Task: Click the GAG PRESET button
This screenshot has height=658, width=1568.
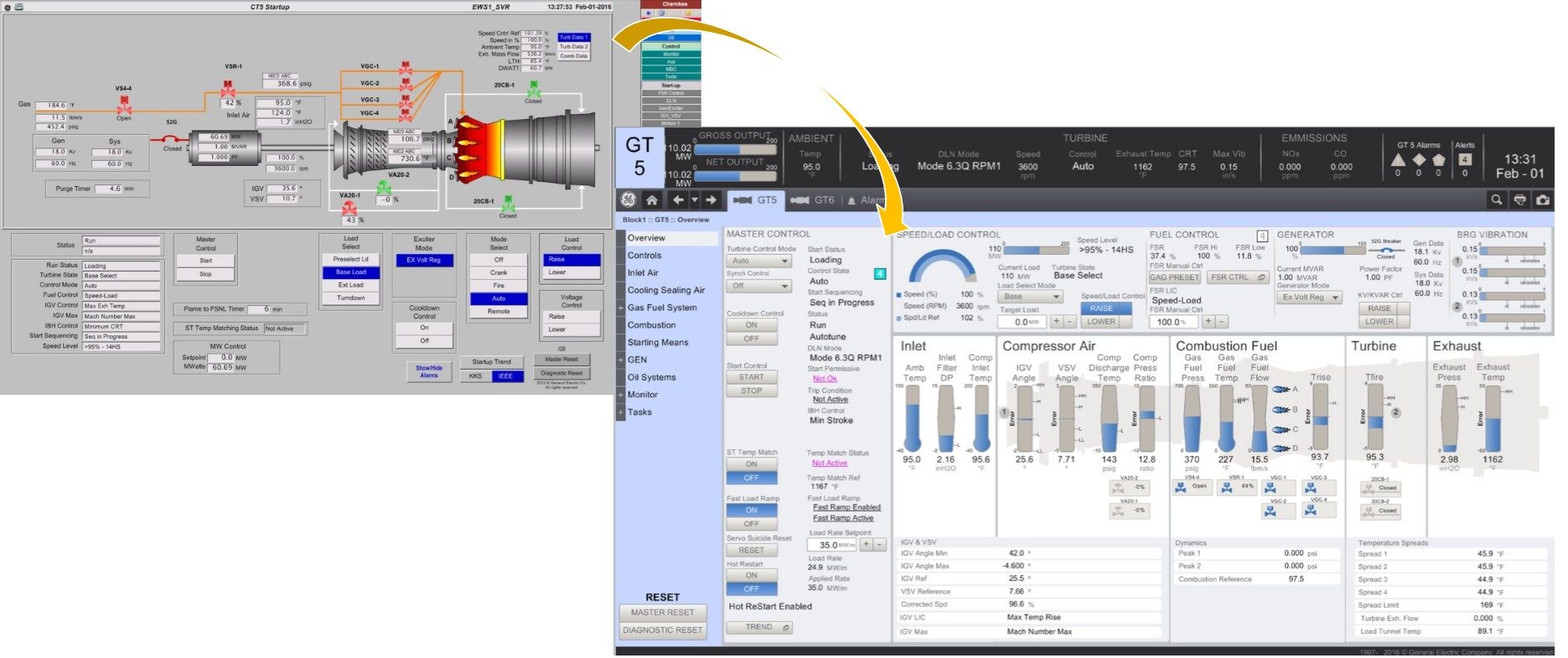Action: point(1174,277)
